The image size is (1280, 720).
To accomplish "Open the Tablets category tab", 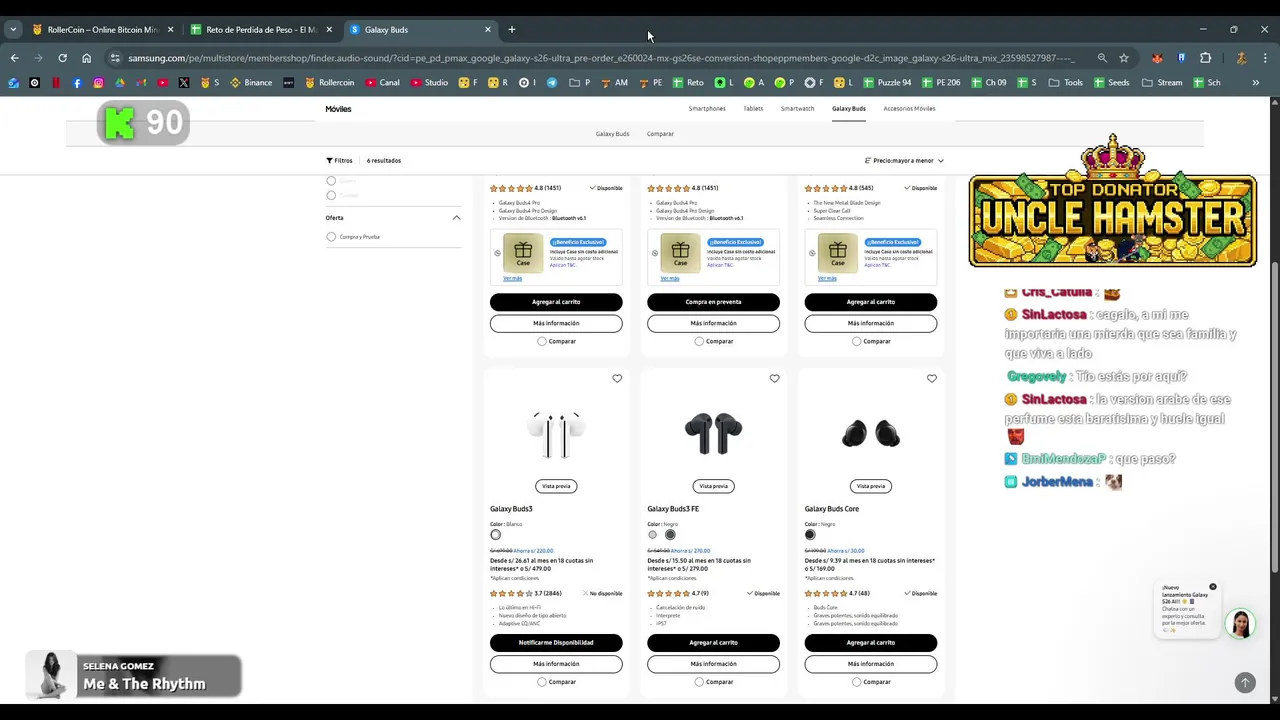I will (753, 108).
